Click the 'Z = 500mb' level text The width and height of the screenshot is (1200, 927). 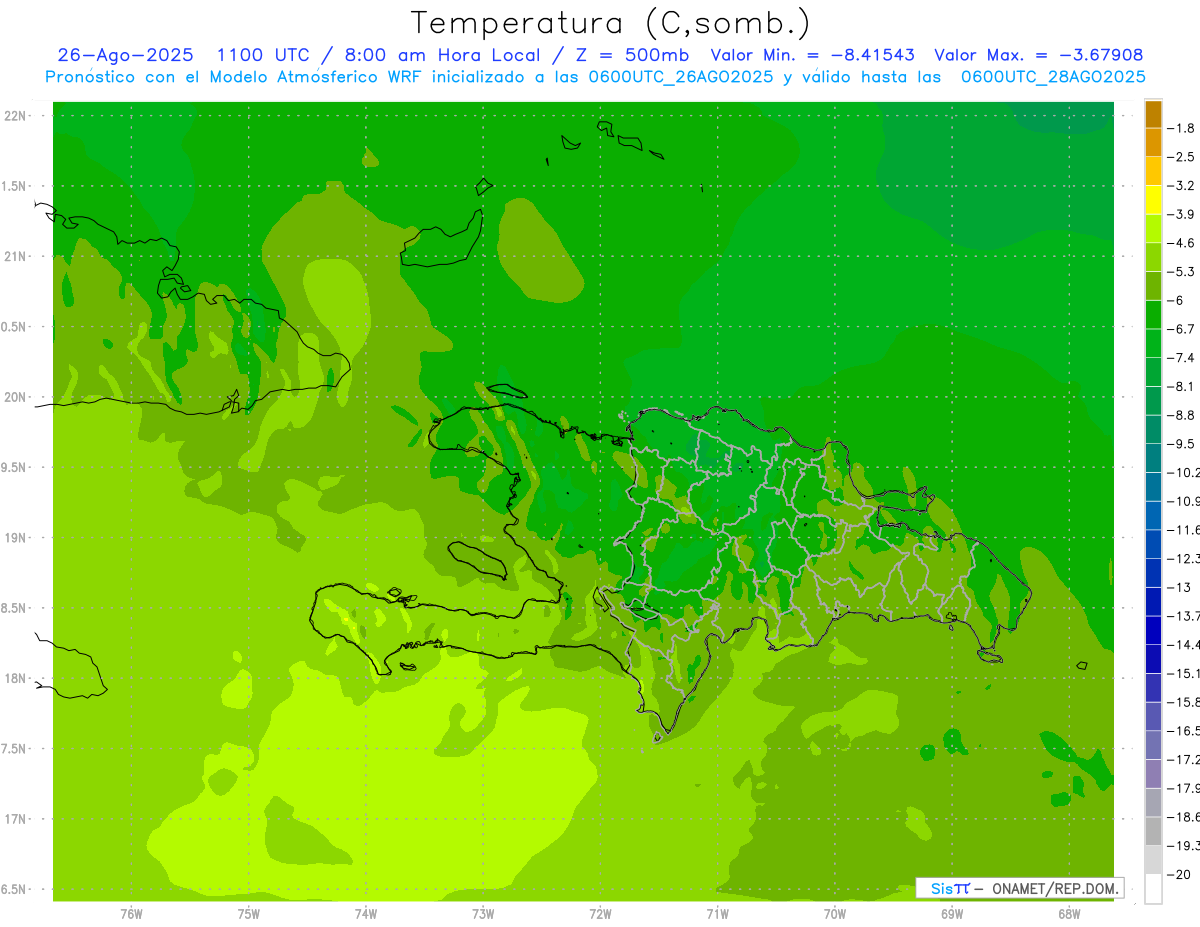[628, 55]
